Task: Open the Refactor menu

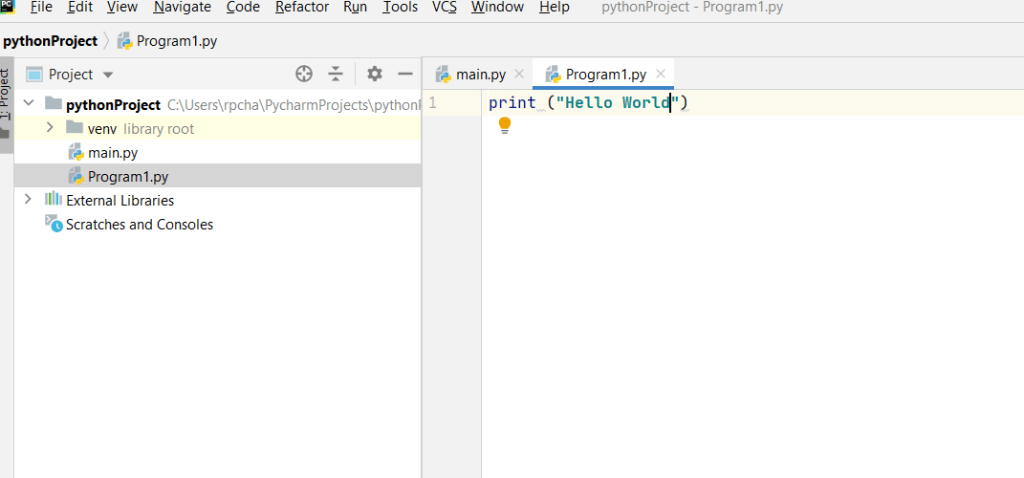Action: tap(301, 7)
